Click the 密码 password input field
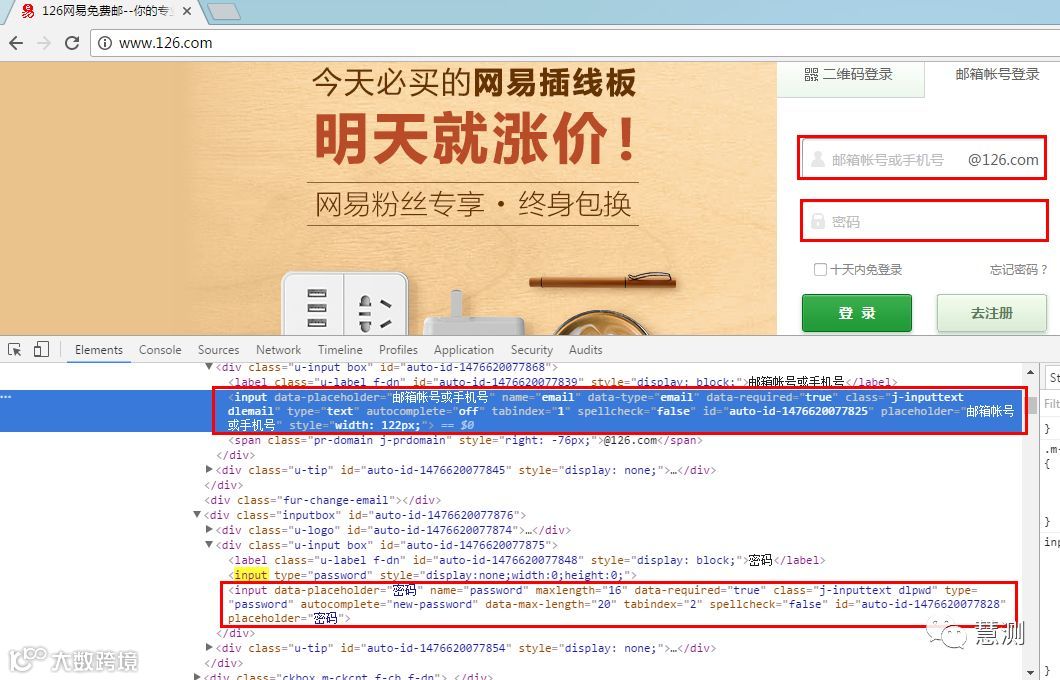Image resolution: width=1060 pixels, height=680 pixels. click(x=924, y=221)
